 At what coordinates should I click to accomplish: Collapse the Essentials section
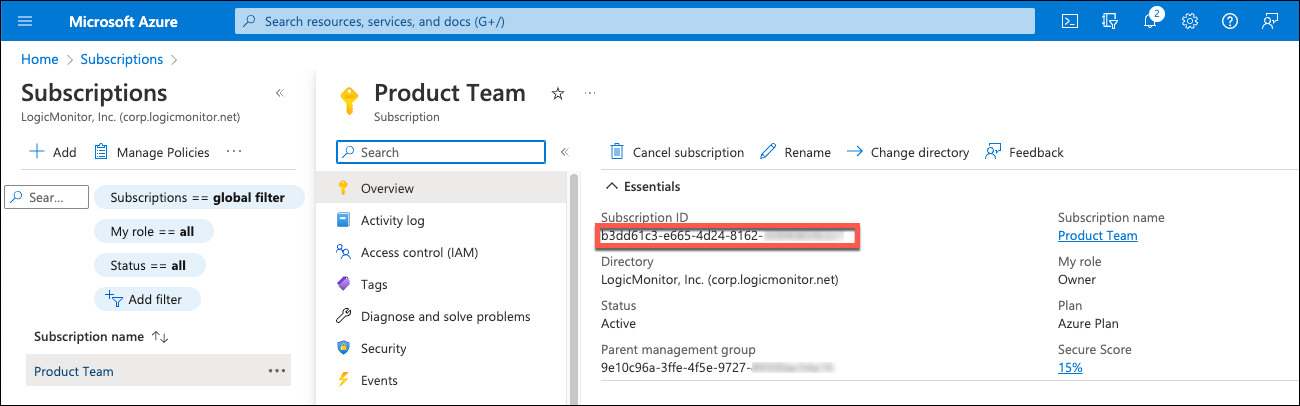pos(644,186)
